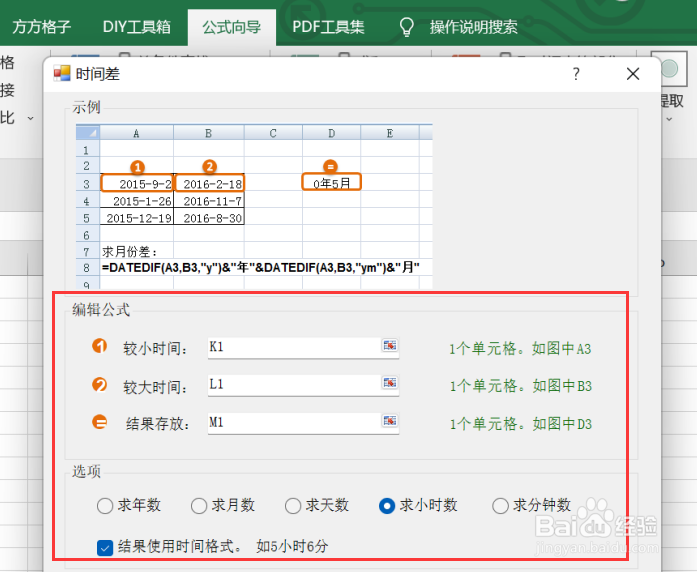
Task: Click the help question mark in dialog
Action: tap(576, 74)
